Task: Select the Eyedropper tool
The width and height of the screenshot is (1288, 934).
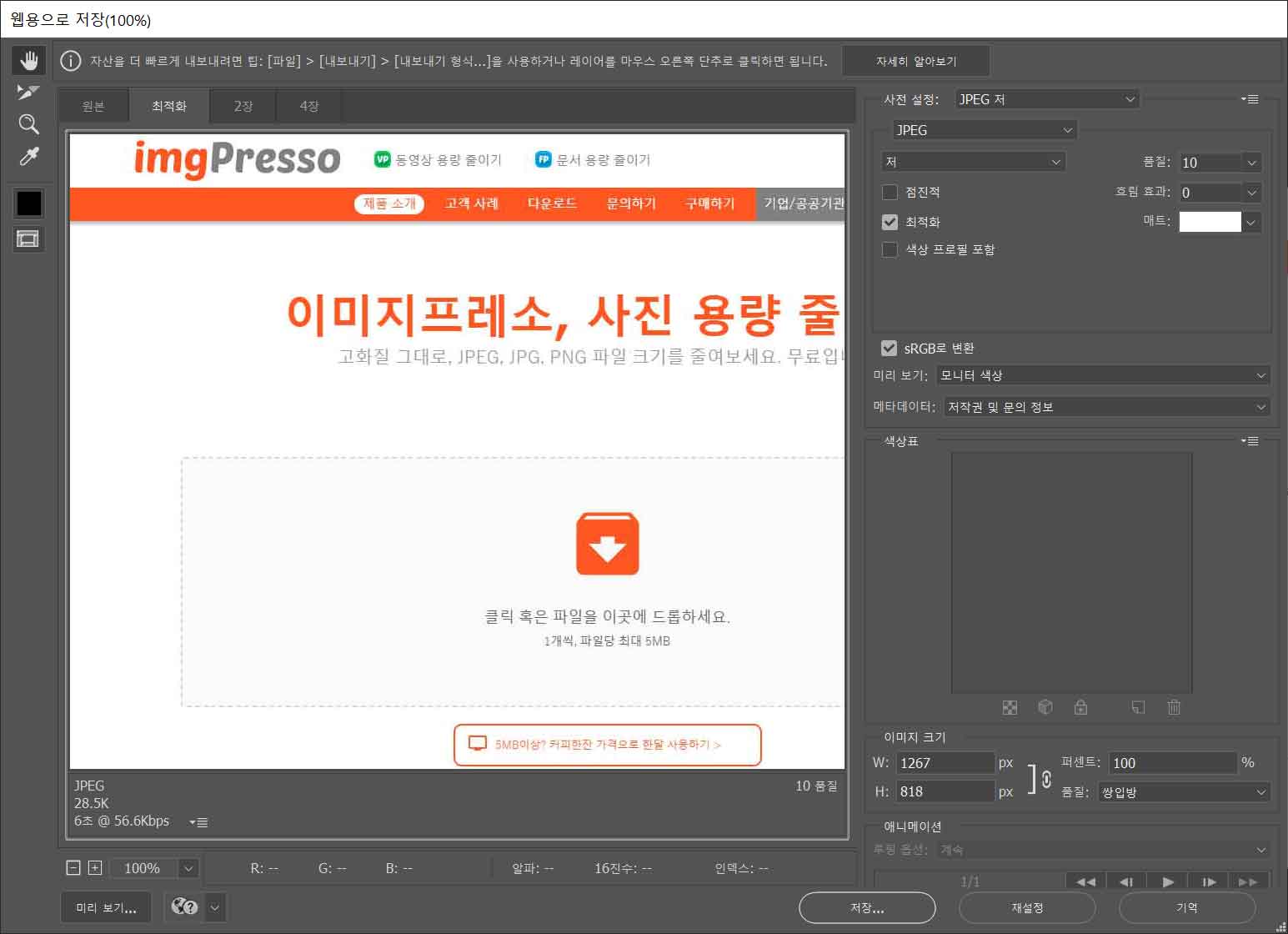Action: click(x=28, y=154)
